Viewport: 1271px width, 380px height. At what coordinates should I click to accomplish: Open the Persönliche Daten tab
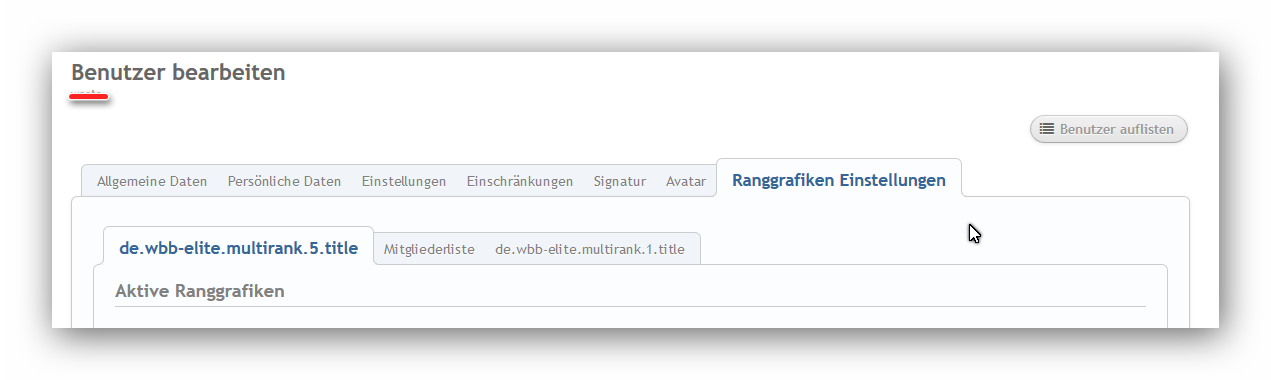[284, 181]
